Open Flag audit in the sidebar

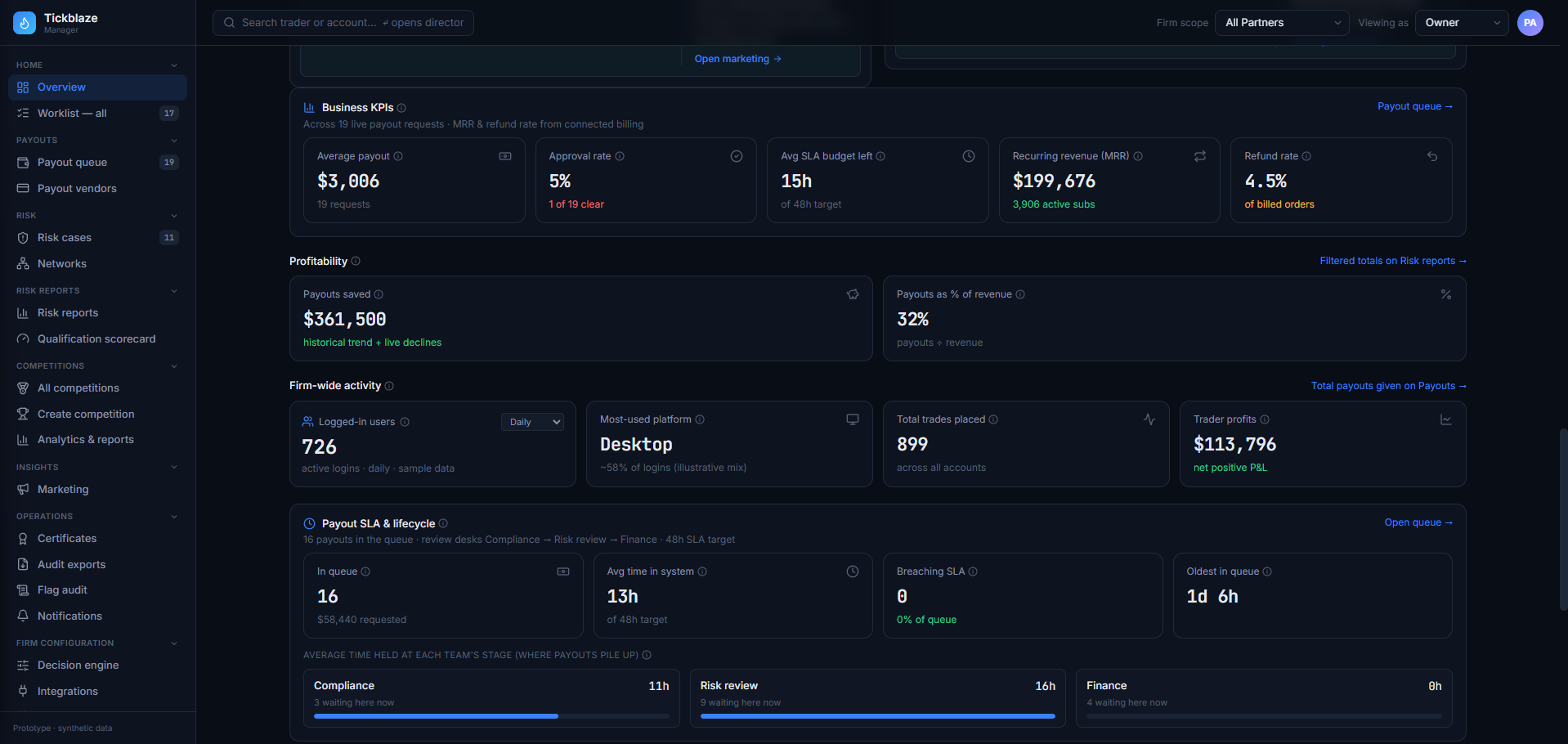97,590
